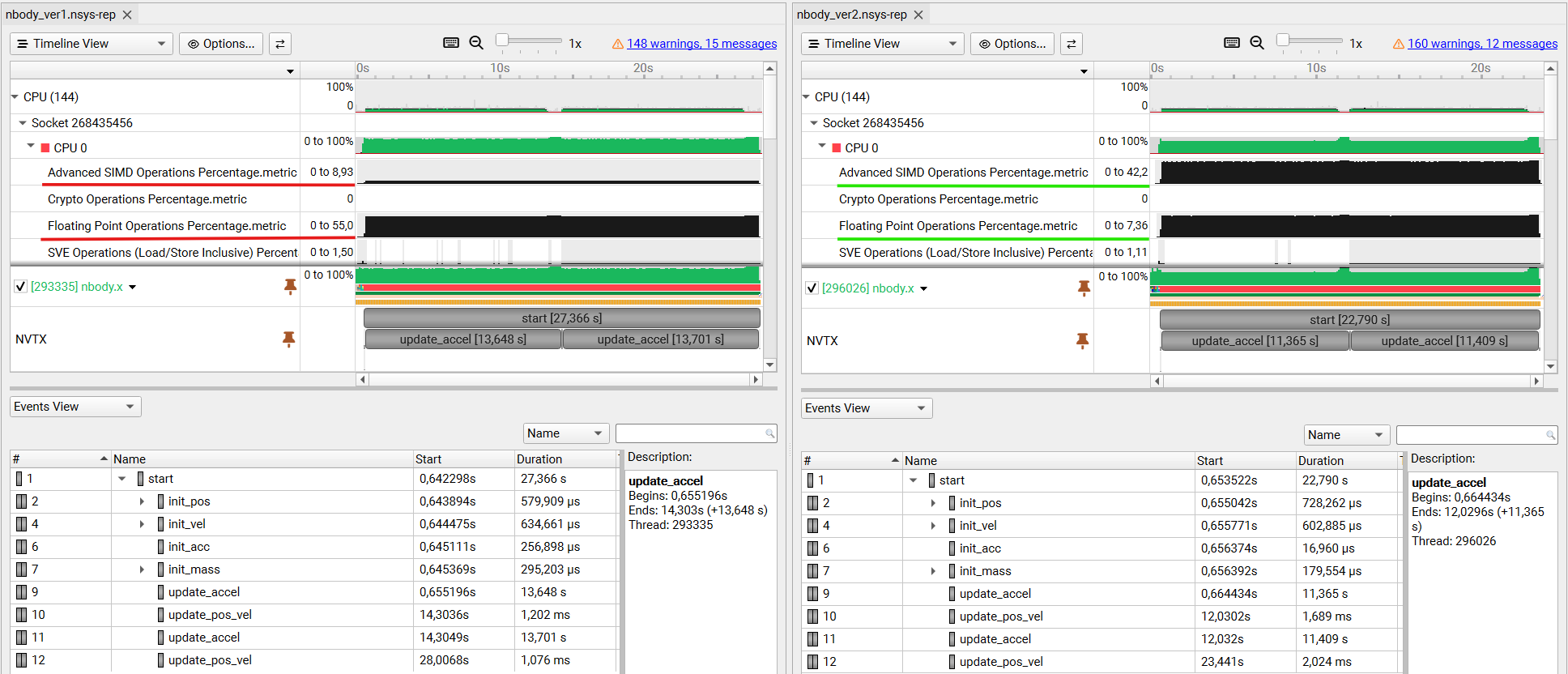Select start [22,790 s] NVTX range
The height and width of the screenshot is (674, 1568).
click(x=1349, y=320)
